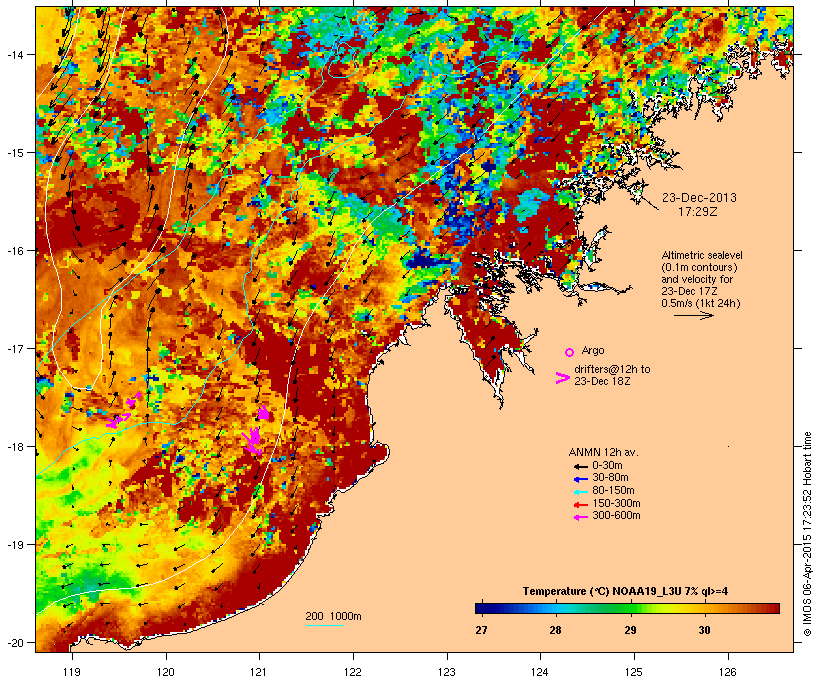Click the 'ANMN 12h av.' legend heading
Screen dimensions: 820x680
point(603,452)
